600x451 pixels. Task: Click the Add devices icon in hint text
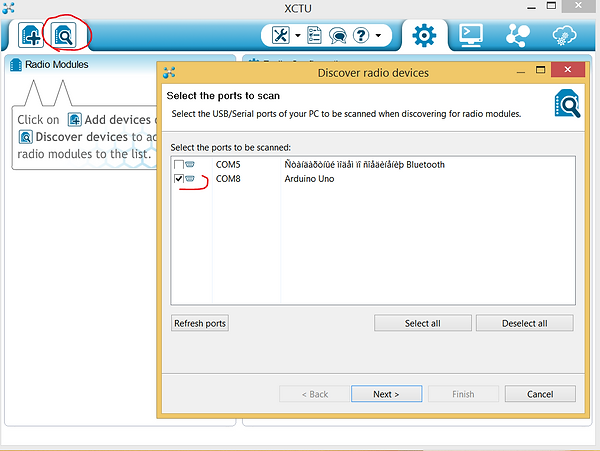coord(75,120)
